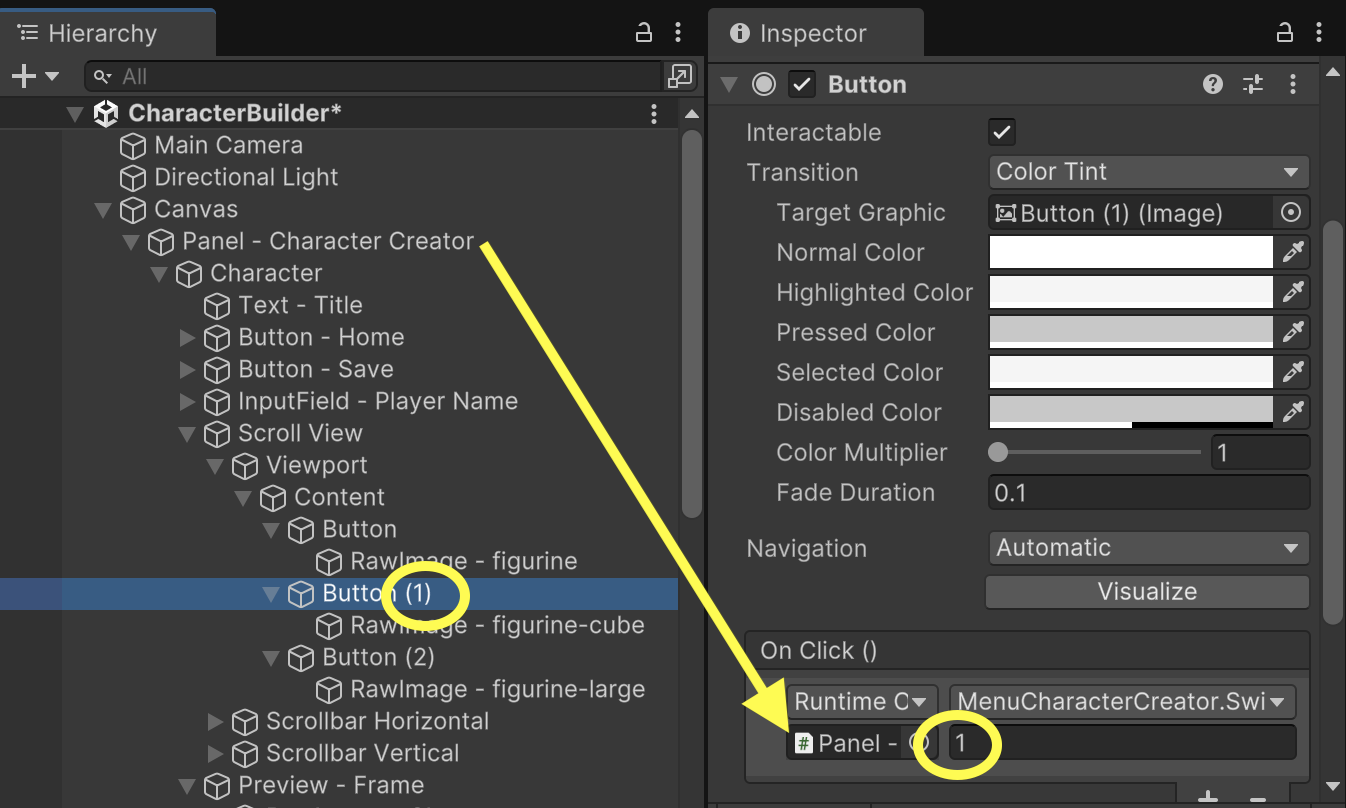
Task: Expand the Button - Home tree item
Action: (187, 338)
